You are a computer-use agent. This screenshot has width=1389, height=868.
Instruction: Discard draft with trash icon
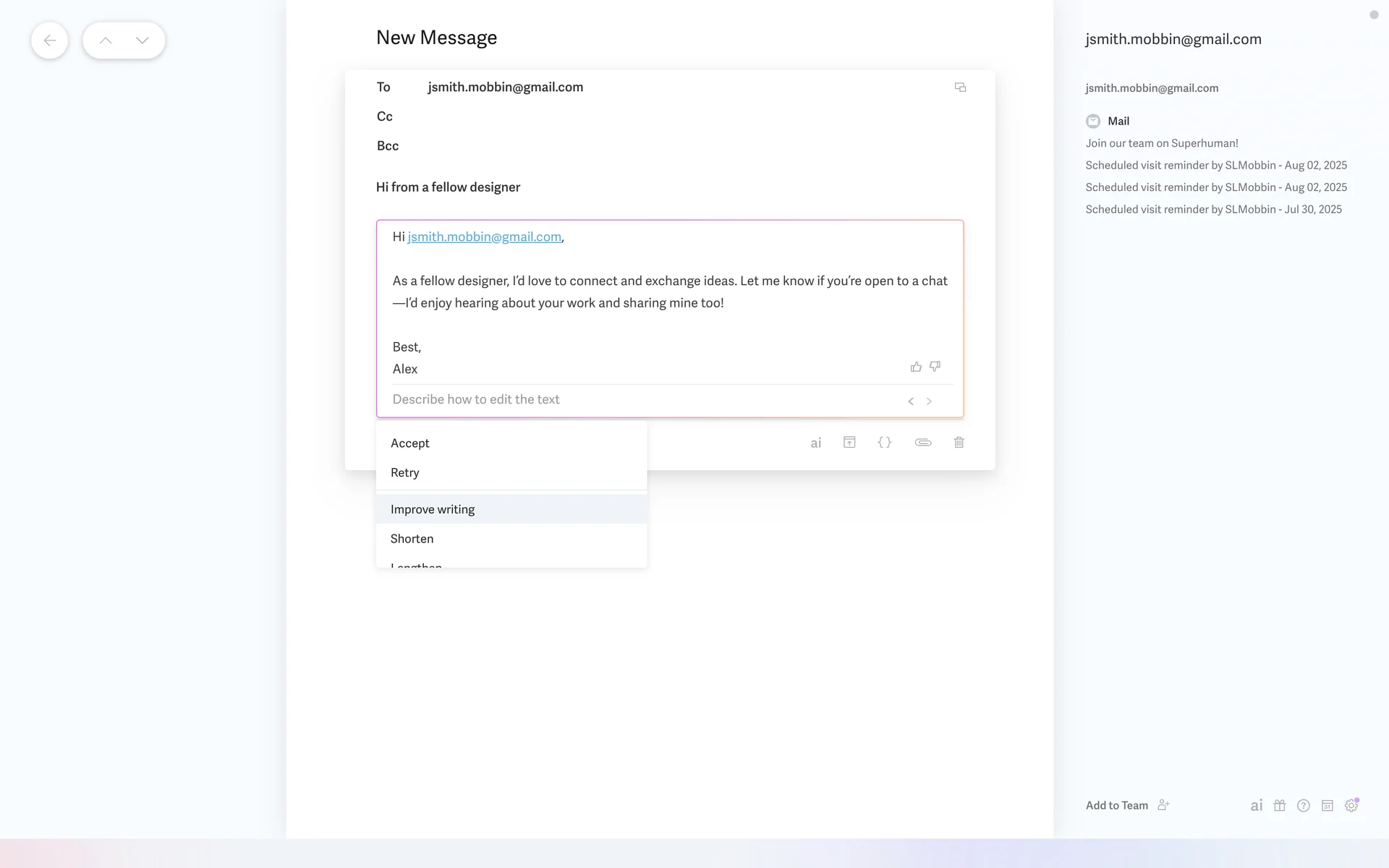(959, 442)
